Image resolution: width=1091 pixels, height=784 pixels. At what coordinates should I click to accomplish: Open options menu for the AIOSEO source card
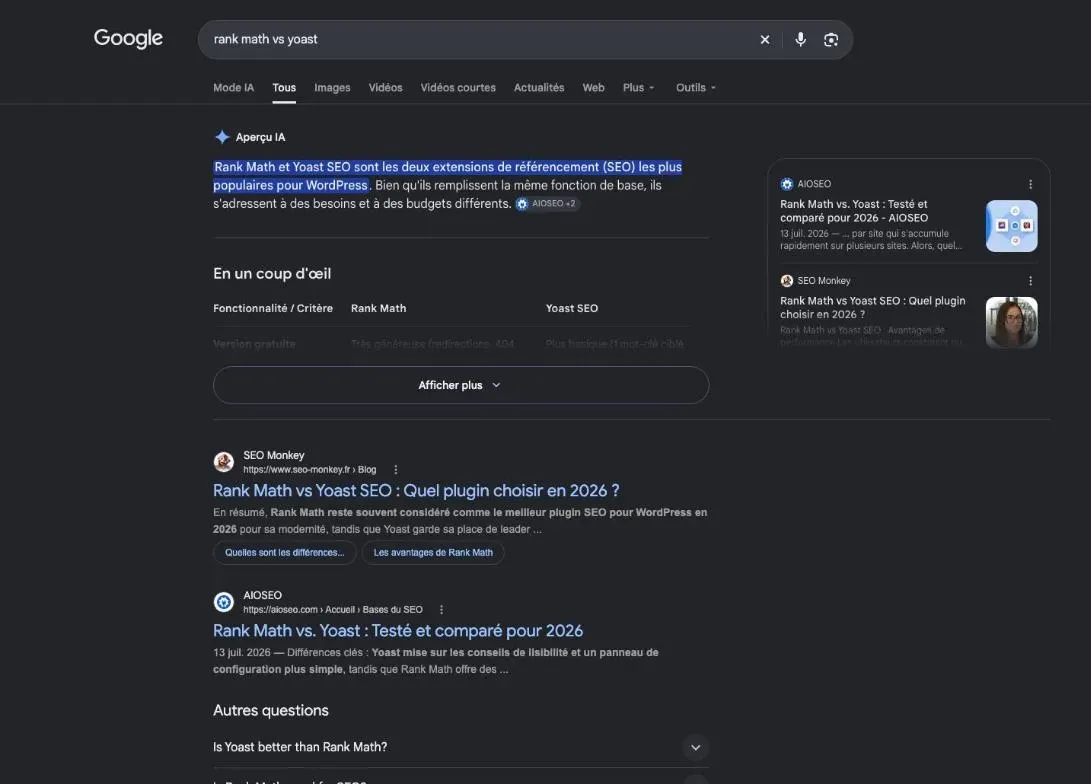point(1030,184)
